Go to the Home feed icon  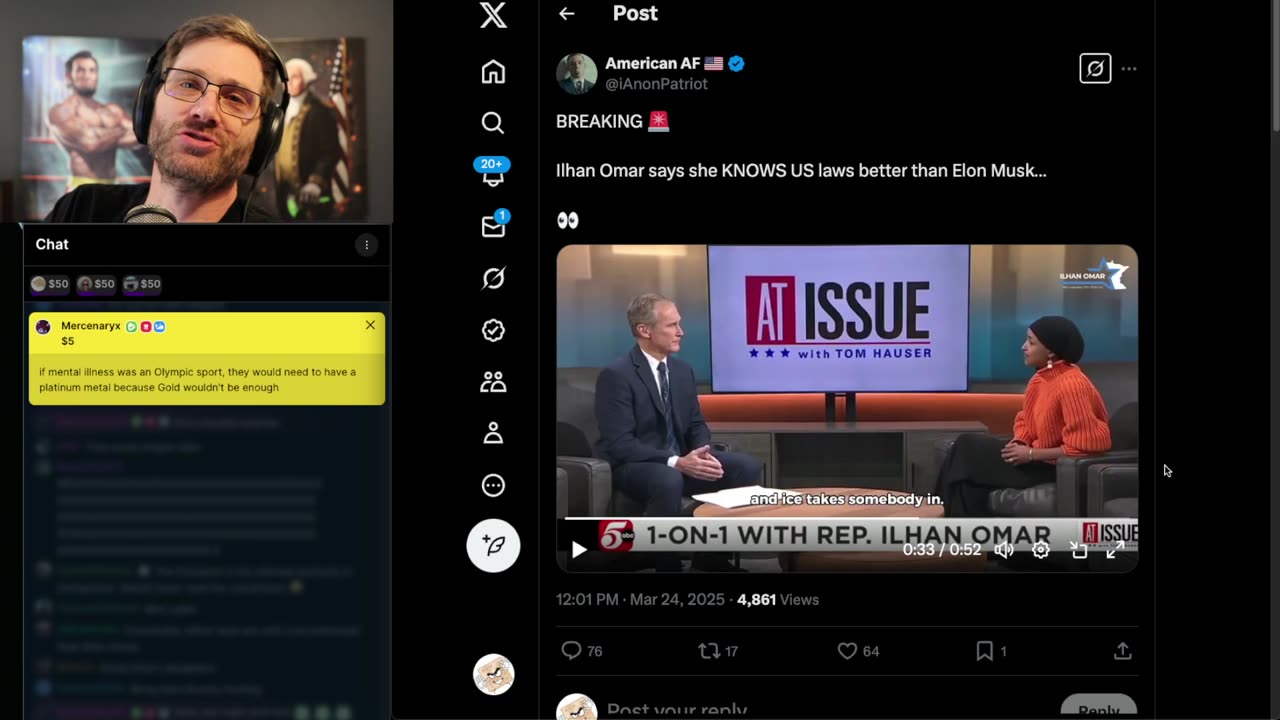click(x=493, y=72)
